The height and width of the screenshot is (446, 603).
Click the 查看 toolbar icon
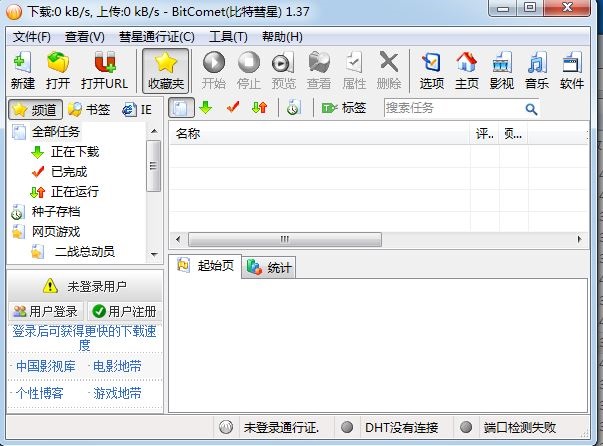[319, 71]
